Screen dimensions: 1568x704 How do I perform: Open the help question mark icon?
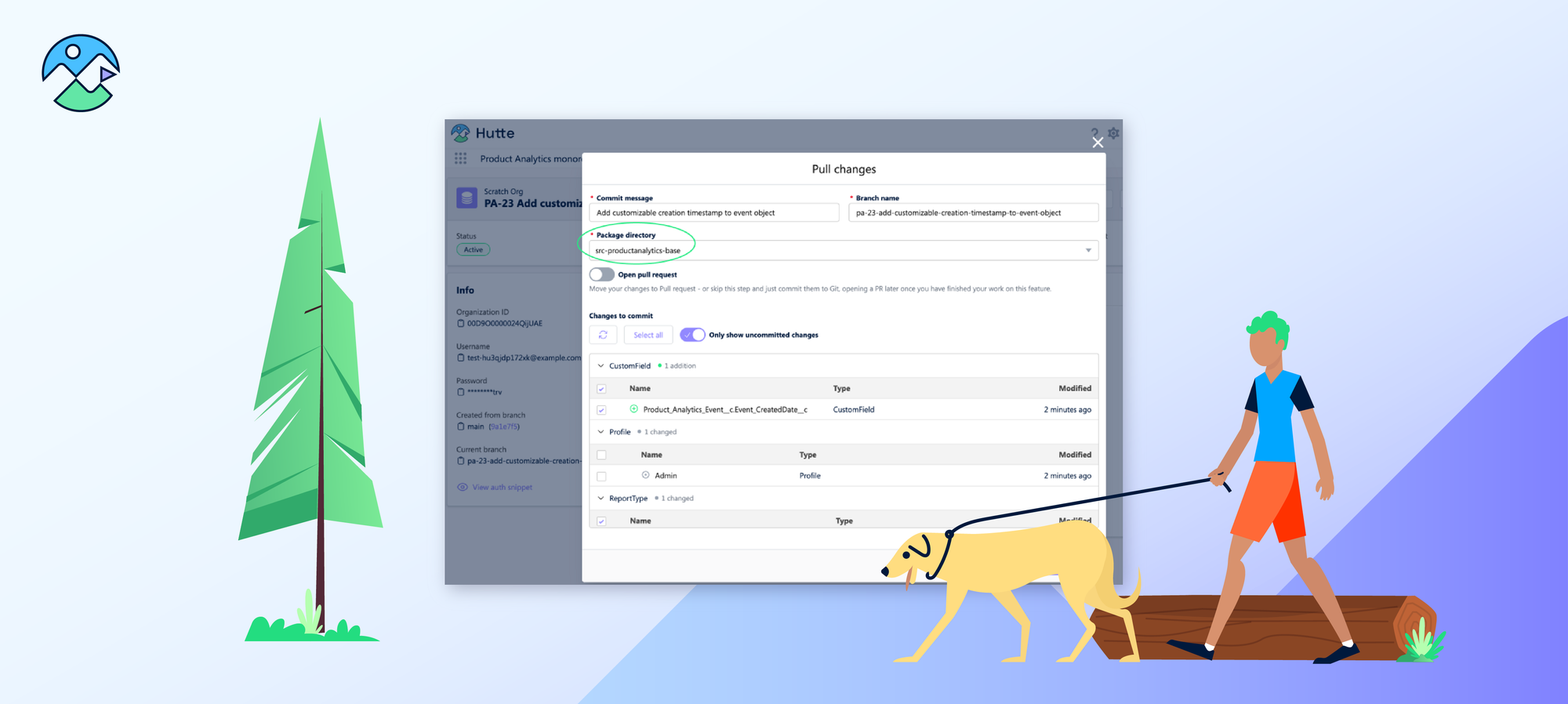click(1094, 132)
